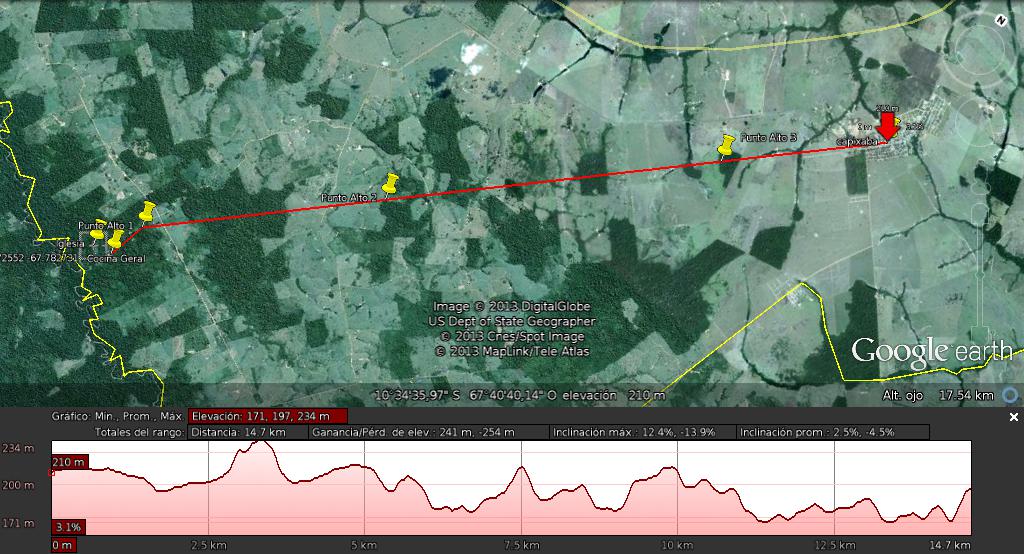
Task: Click the Punto Alto 1 label
Action: point(106,225)
